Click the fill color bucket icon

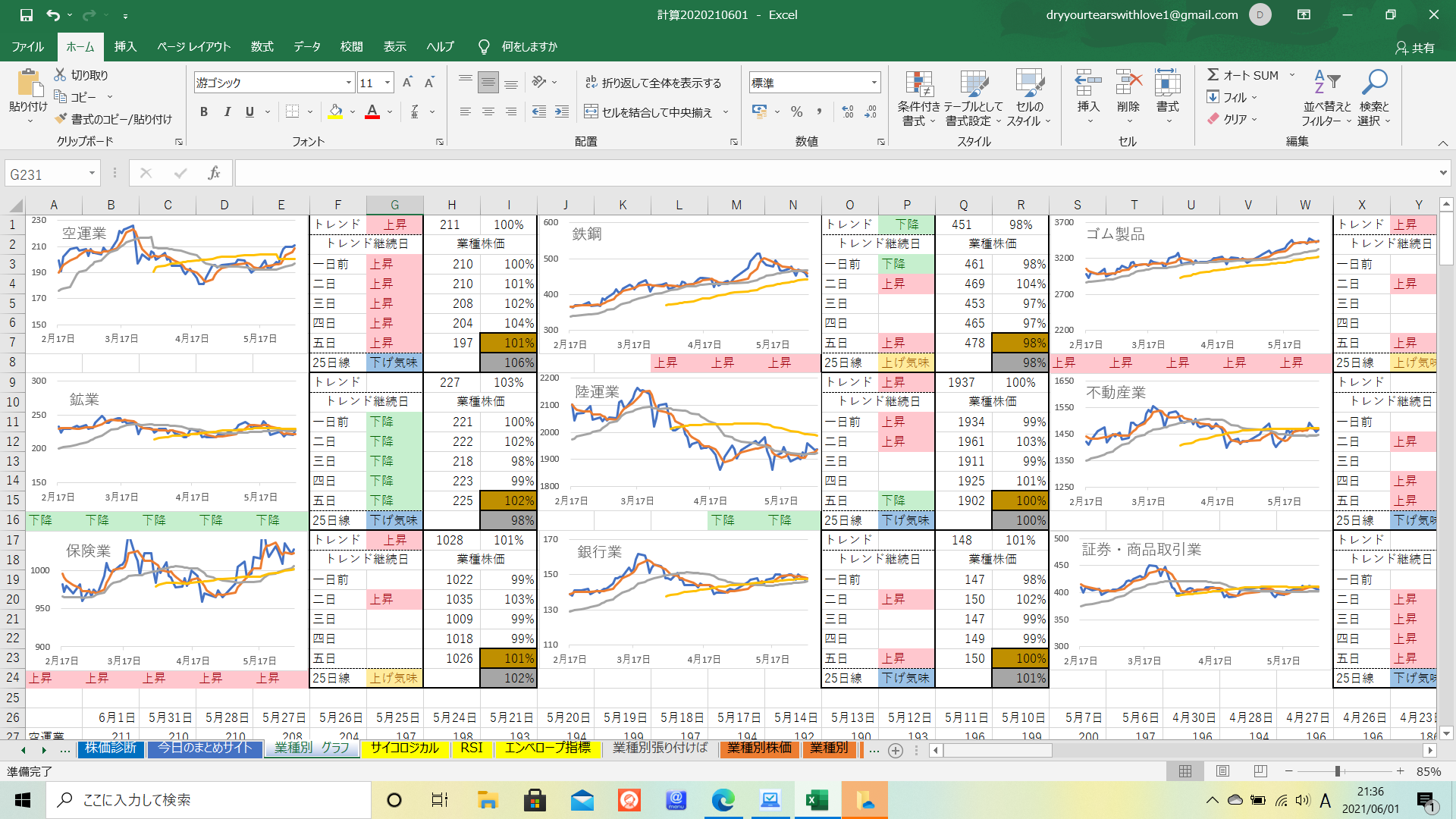pos(335,112)
